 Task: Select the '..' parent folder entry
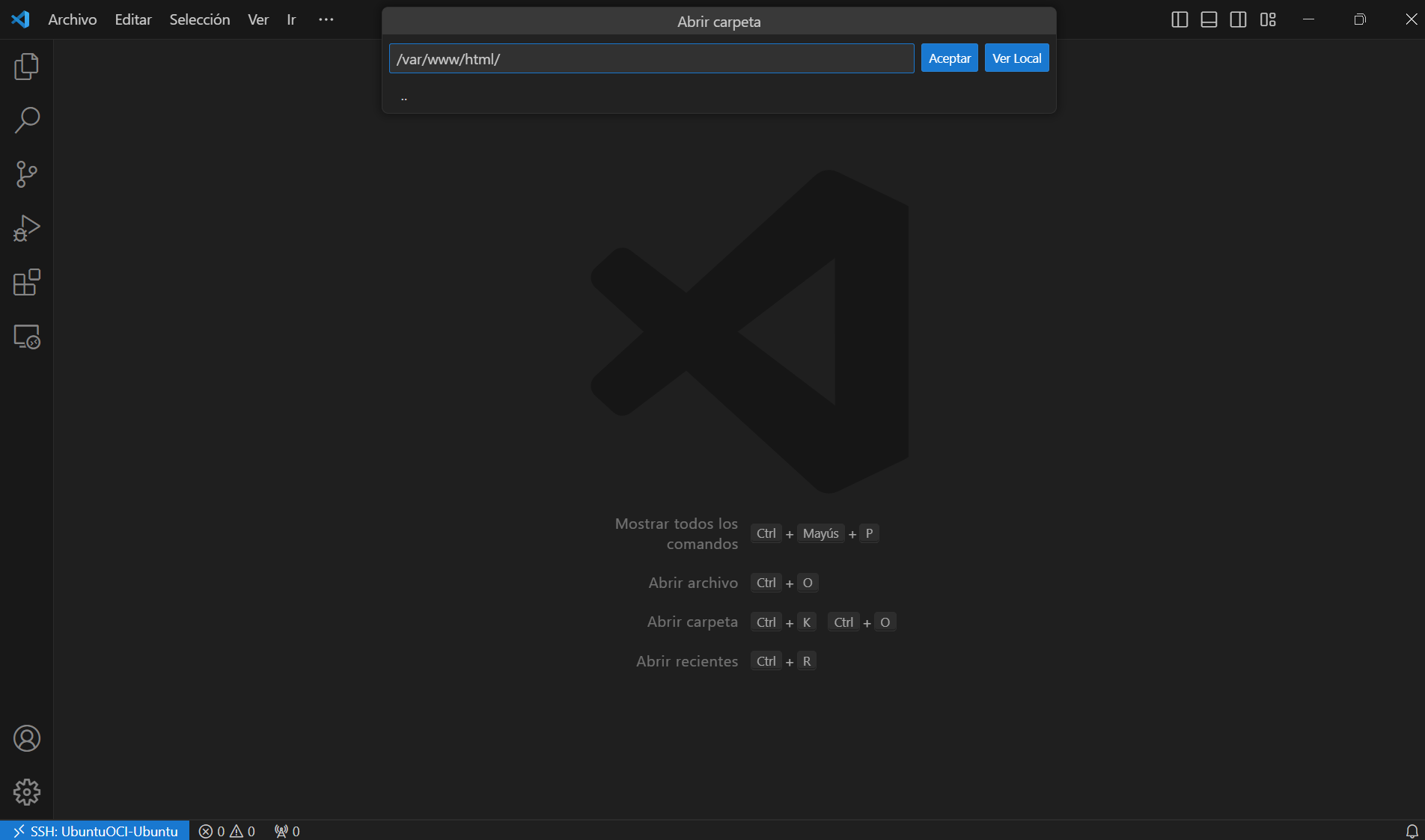click(x=718, y=97)
